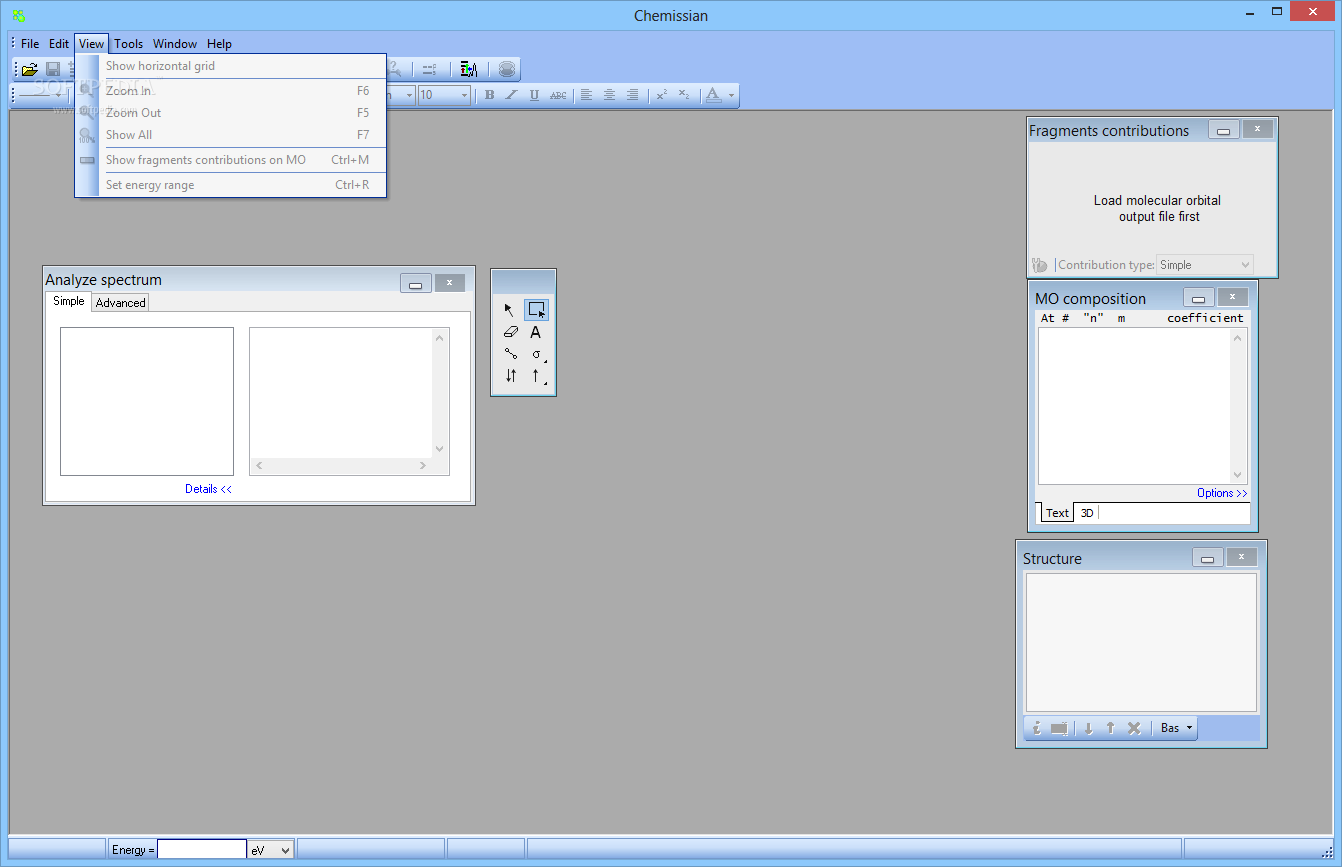Align text left

[x=587, y=95]
